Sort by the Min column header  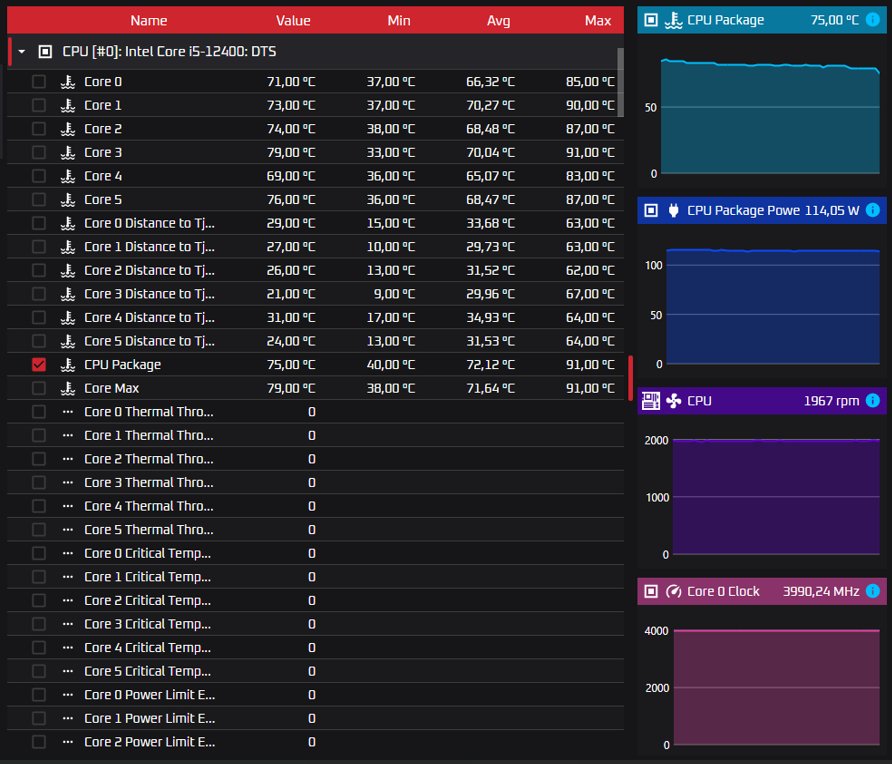pos(399,21)
